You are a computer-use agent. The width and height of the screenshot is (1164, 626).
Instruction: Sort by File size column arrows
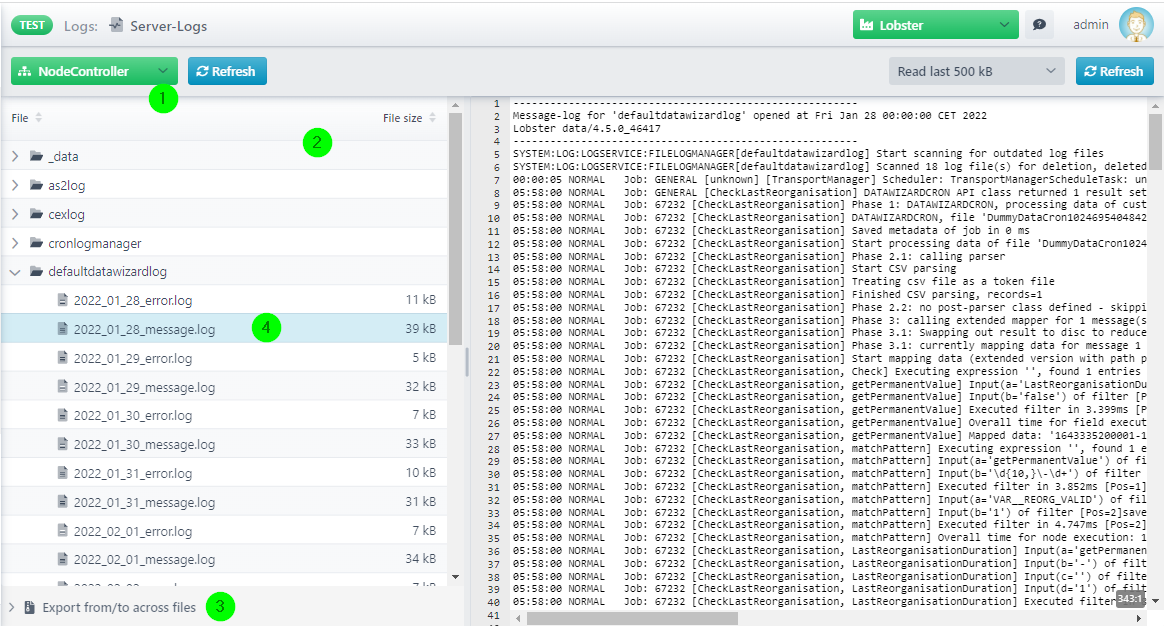click(432, 117)
